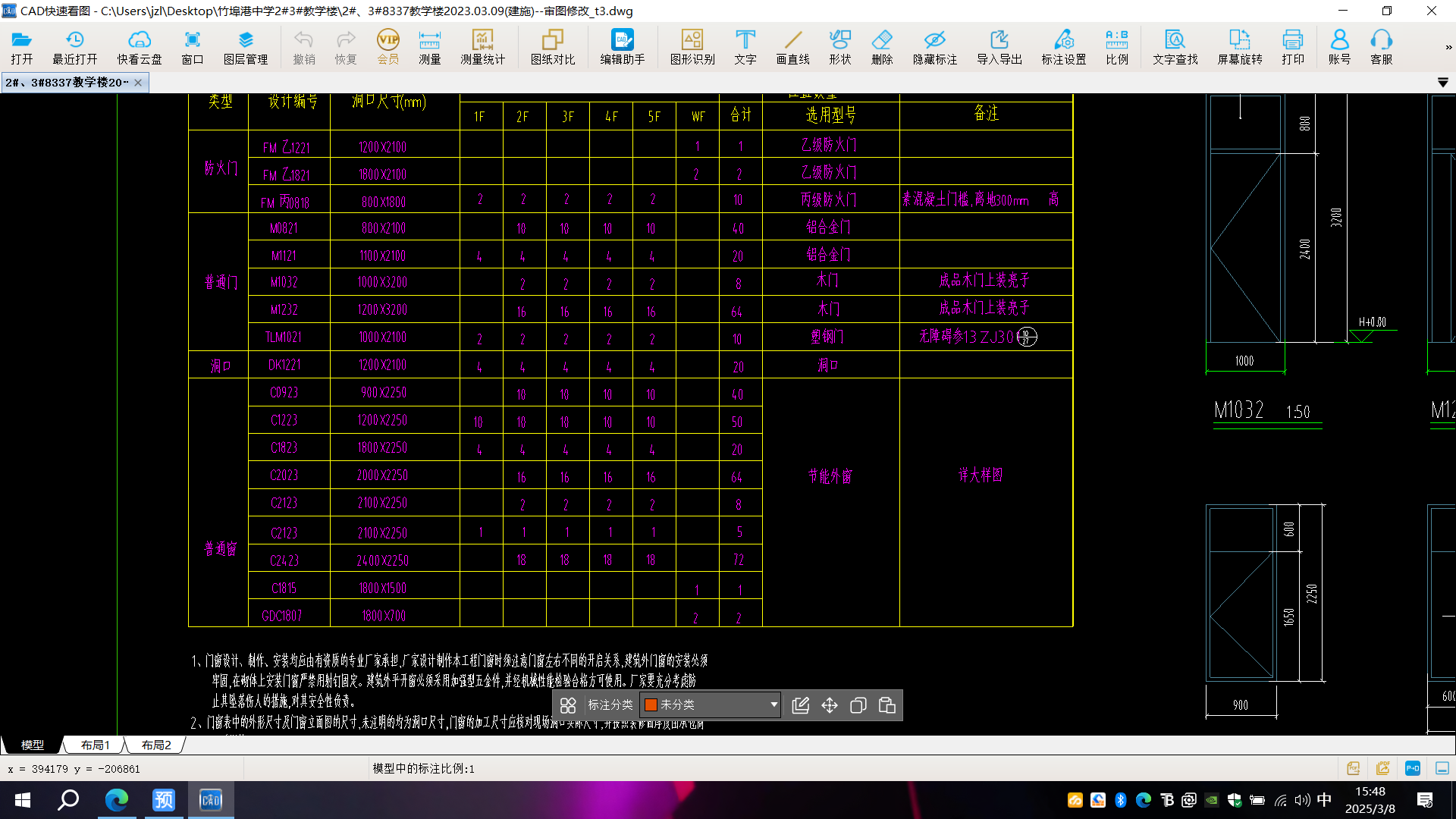Click the 打印 print button
This screenshot has width=1456, height=819.
[x=1292, y=47]
